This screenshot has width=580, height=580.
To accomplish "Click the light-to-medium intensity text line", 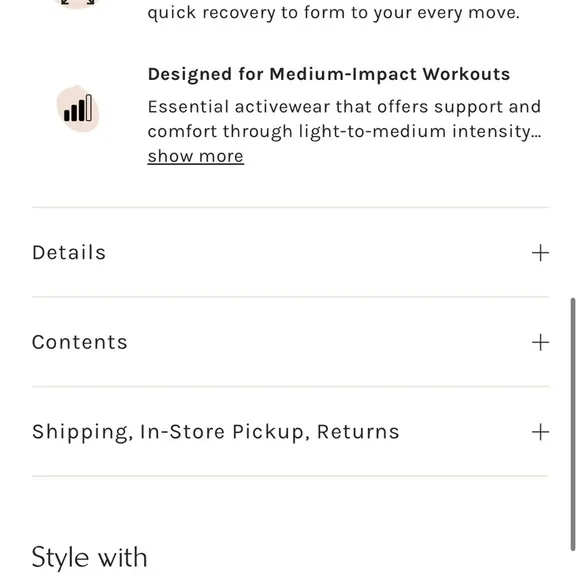I will (344, 132).
